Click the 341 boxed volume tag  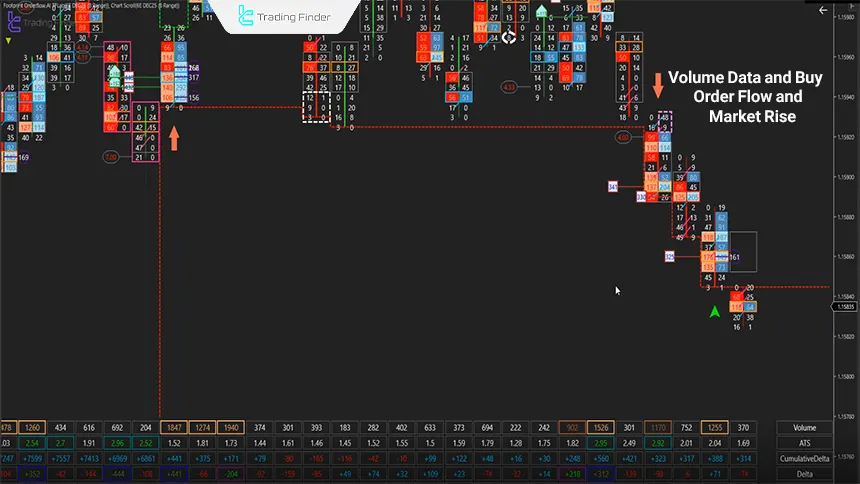coord(613,187)
